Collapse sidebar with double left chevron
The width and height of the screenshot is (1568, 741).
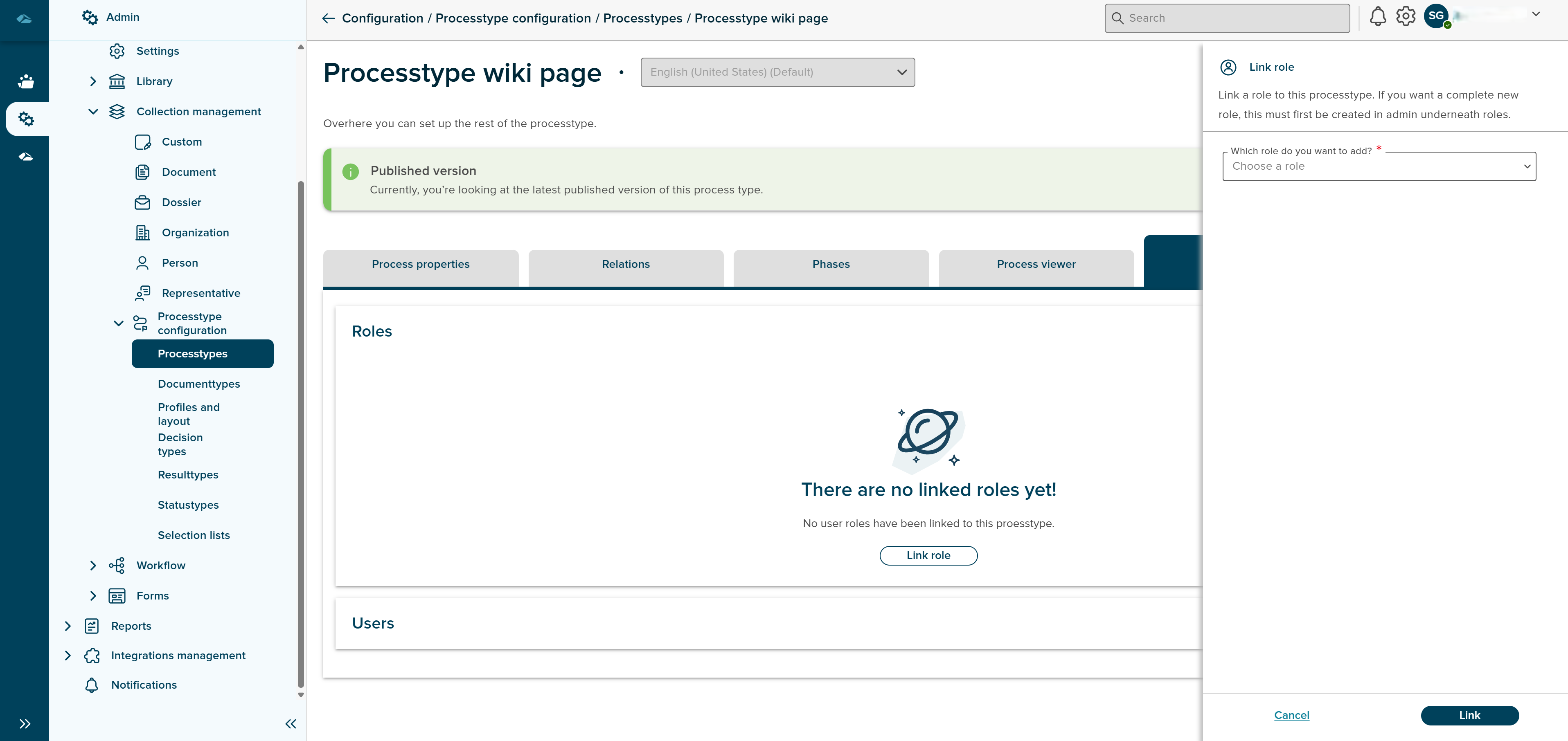point(291,723)
